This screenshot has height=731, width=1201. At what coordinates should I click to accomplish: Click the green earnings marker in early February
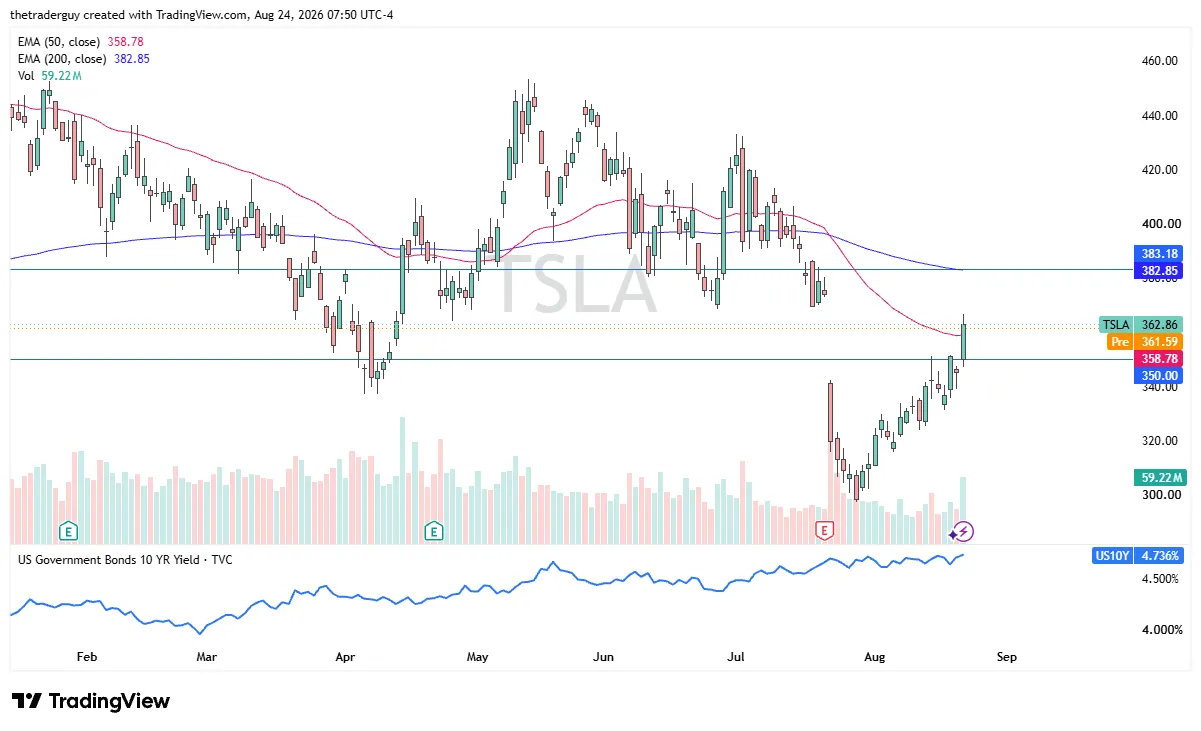tap(69, 530)
